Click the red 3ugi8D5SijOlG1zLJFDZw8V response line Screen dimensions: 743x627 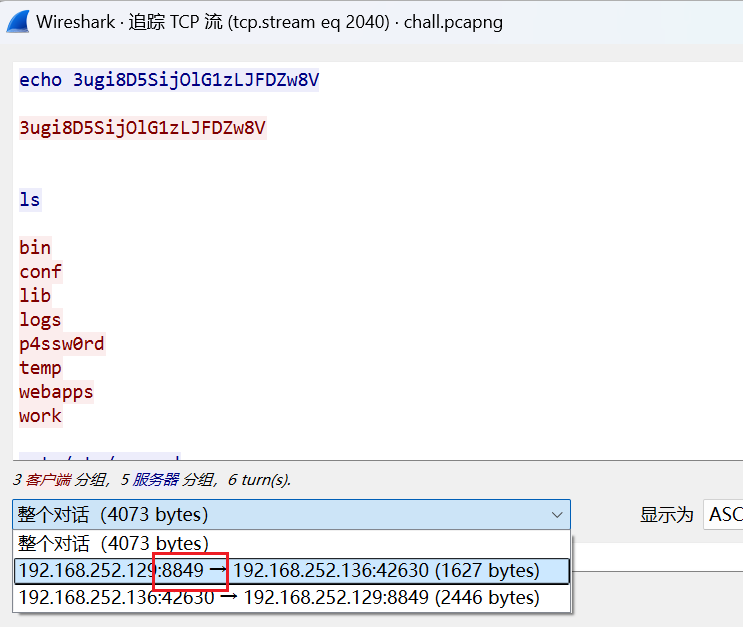point(142,128)
